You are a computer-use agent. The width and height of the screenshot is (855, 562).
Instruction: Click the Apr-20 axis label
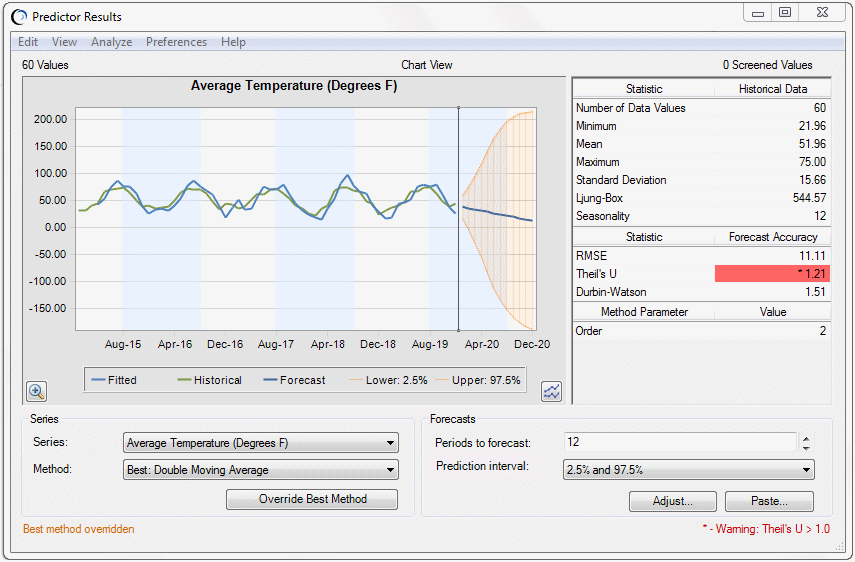481,344
